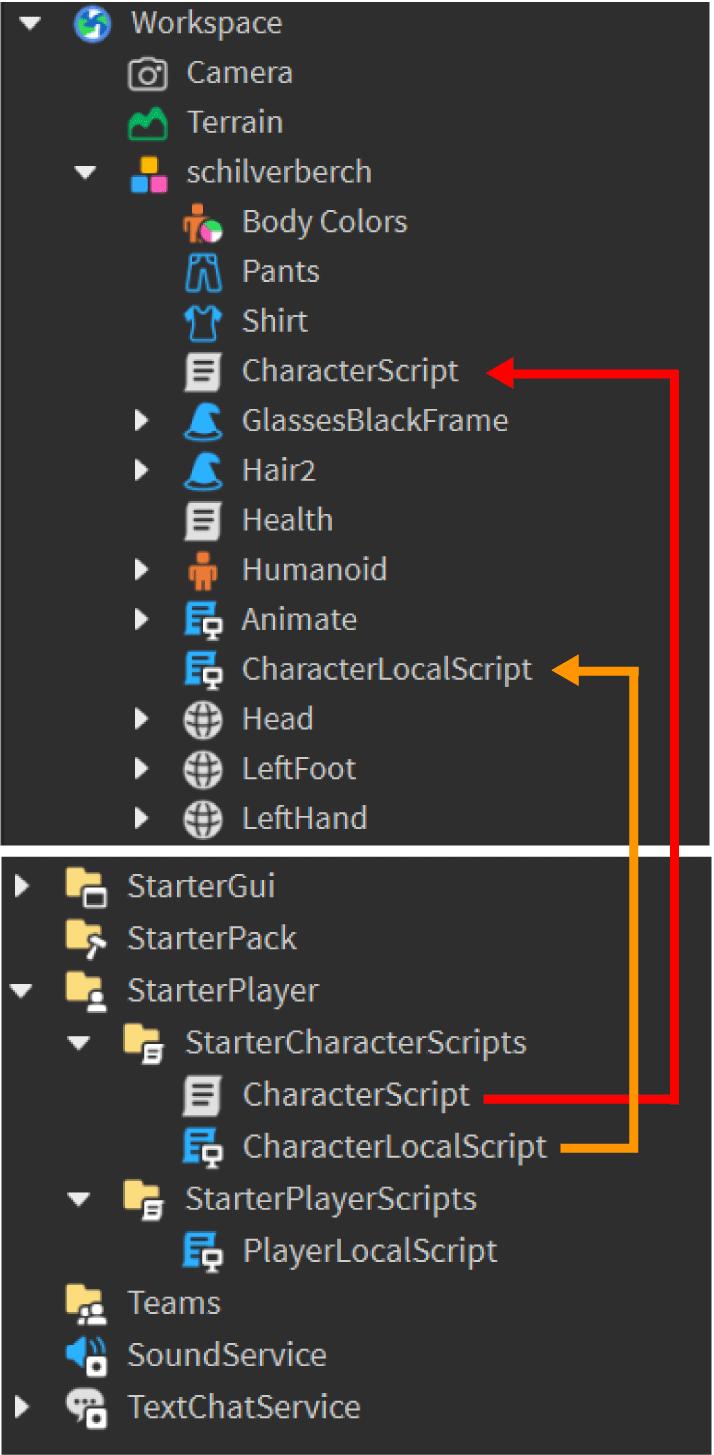Select the Camera icon under Workspace
Image resolution: width=714 pixels, height=1455 pixels.
(148, 73)
